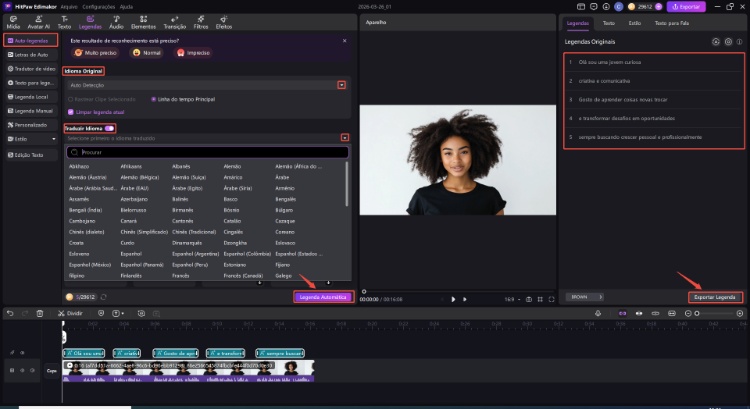Click the Legenda Automática button
The image size is (750, 409).
(x=323, y=297)
